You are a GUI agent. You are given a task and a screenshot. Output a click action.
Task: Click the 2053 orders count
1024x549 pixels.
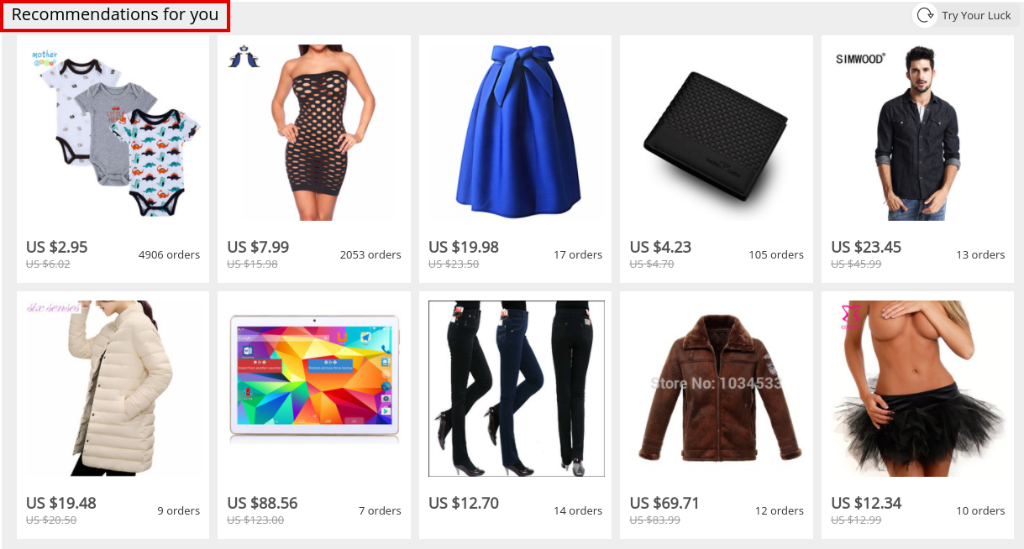370,255
